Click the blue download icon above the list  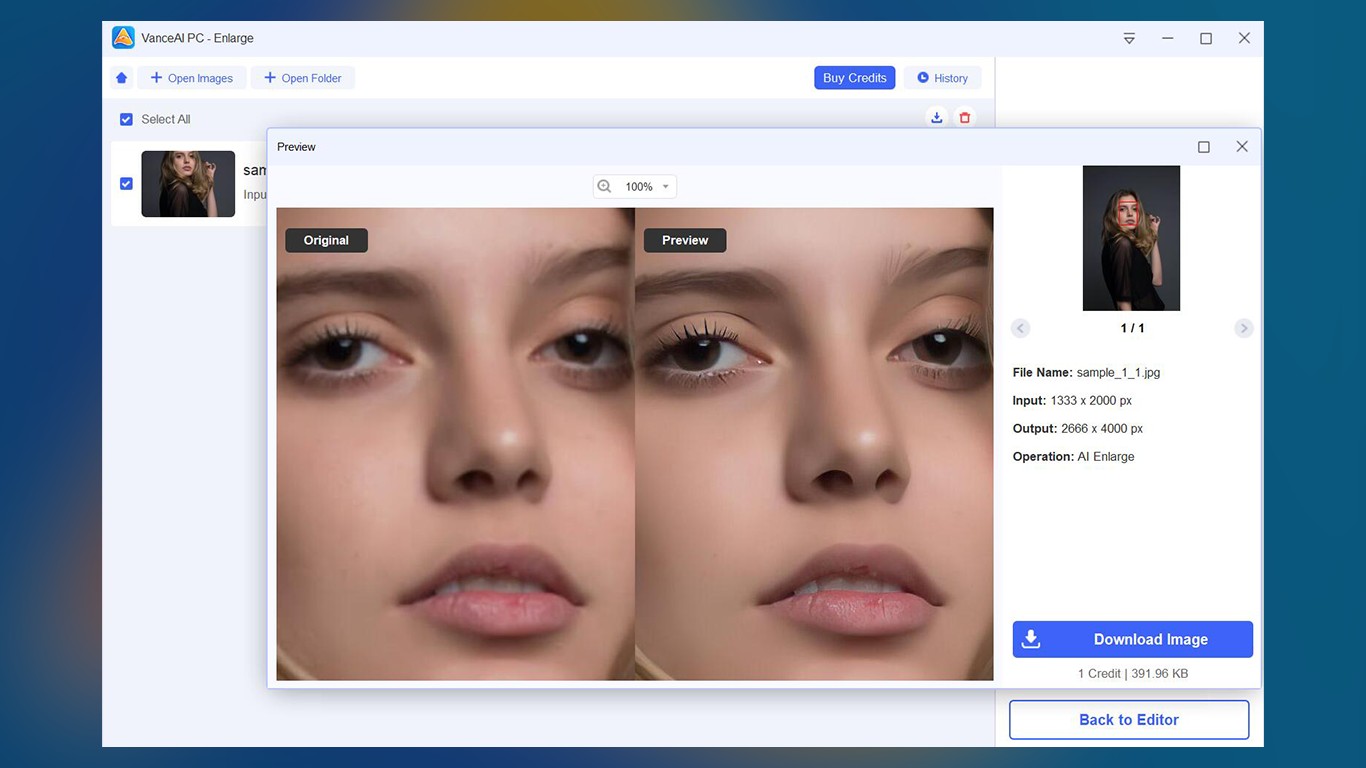936,118
